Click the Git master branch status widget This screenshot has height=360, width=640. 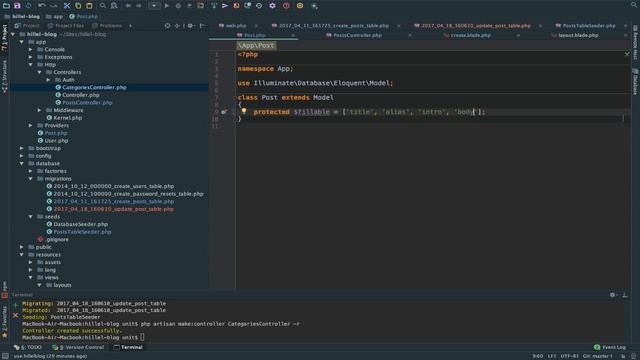point(598,356)
